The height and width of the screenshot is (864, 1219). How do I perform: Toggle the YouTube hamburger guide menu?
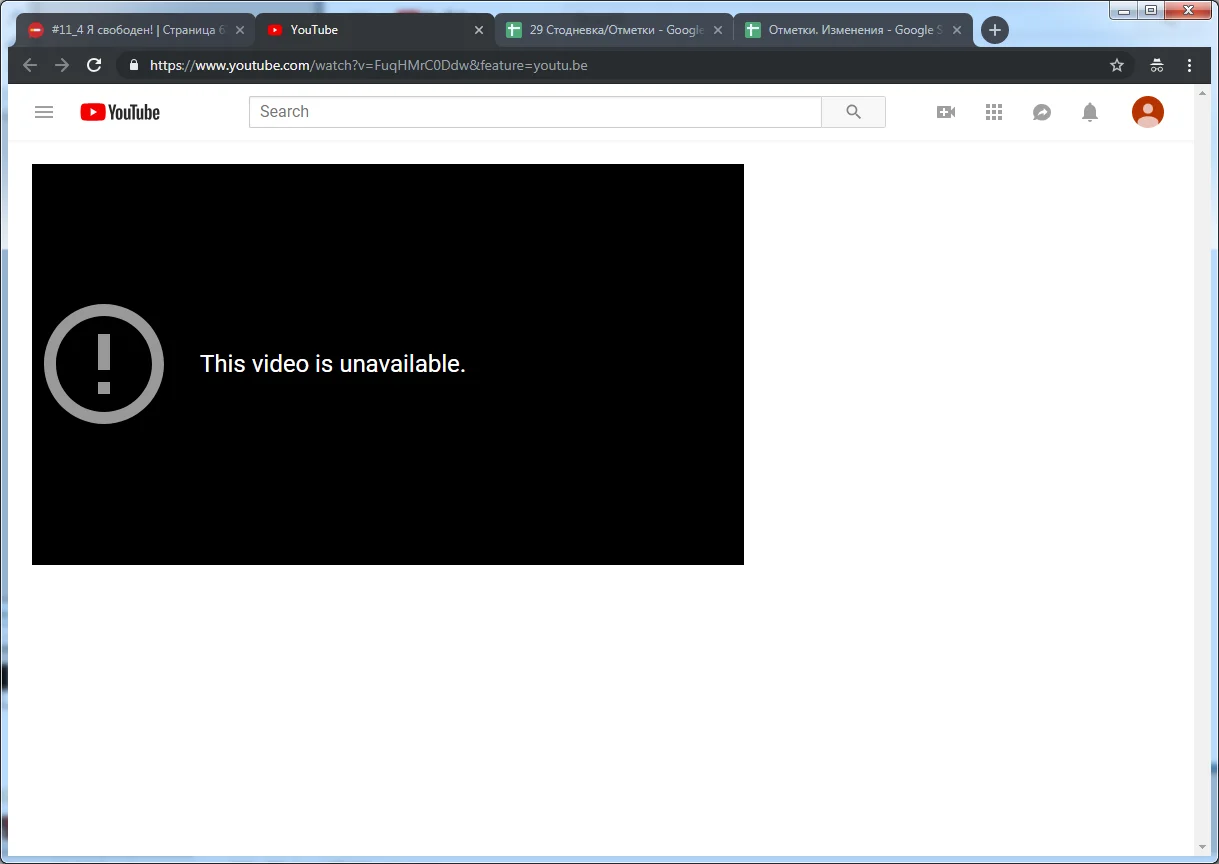(x=44, y=112)
